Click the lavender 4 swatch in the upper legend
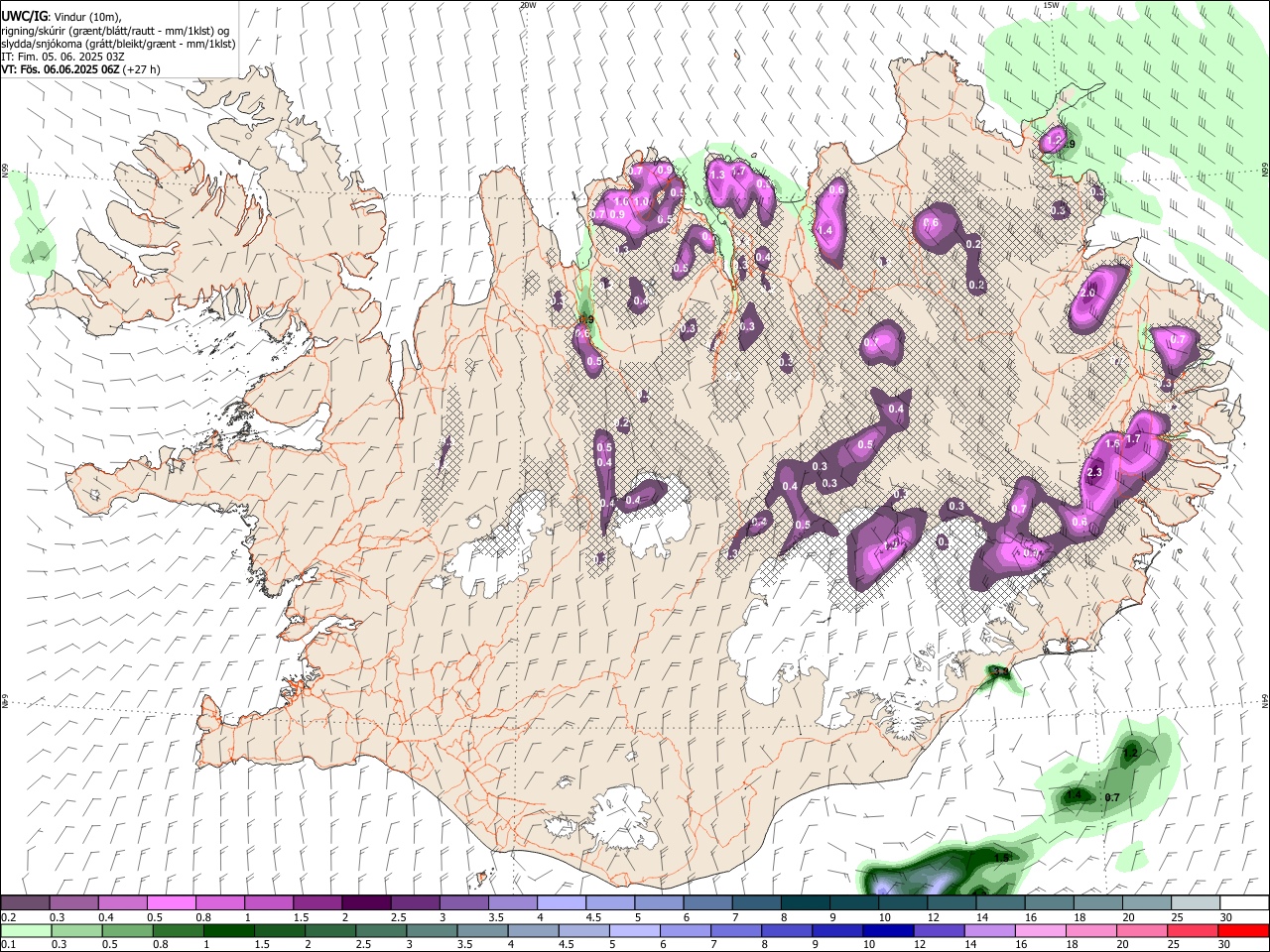Viewport: 1270px width, 952px height. [561, 902]
